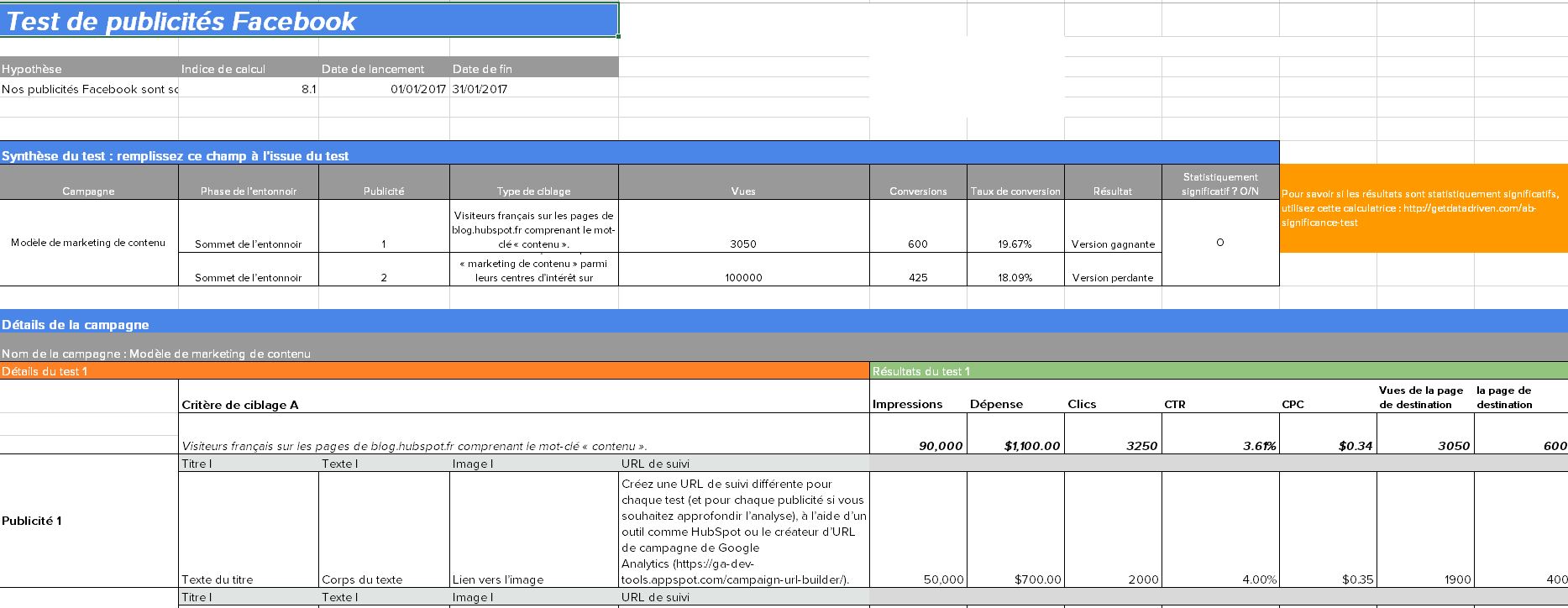Select the "100000" views cell
This screenshot has width=1568, height=608.
click(x=744, y=270)
